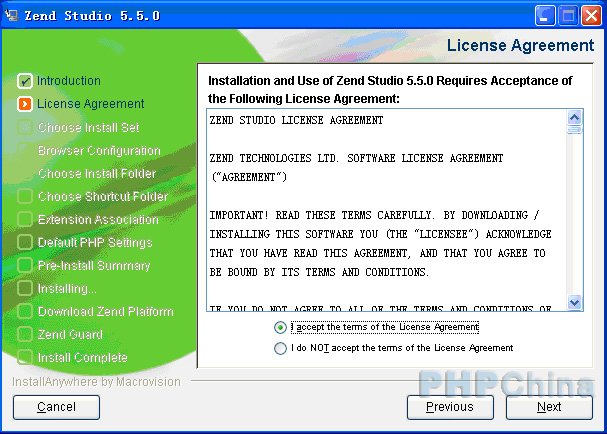607x434 pixels.
Task: Click the Extension Association step
Action: [x=98, y=219]
